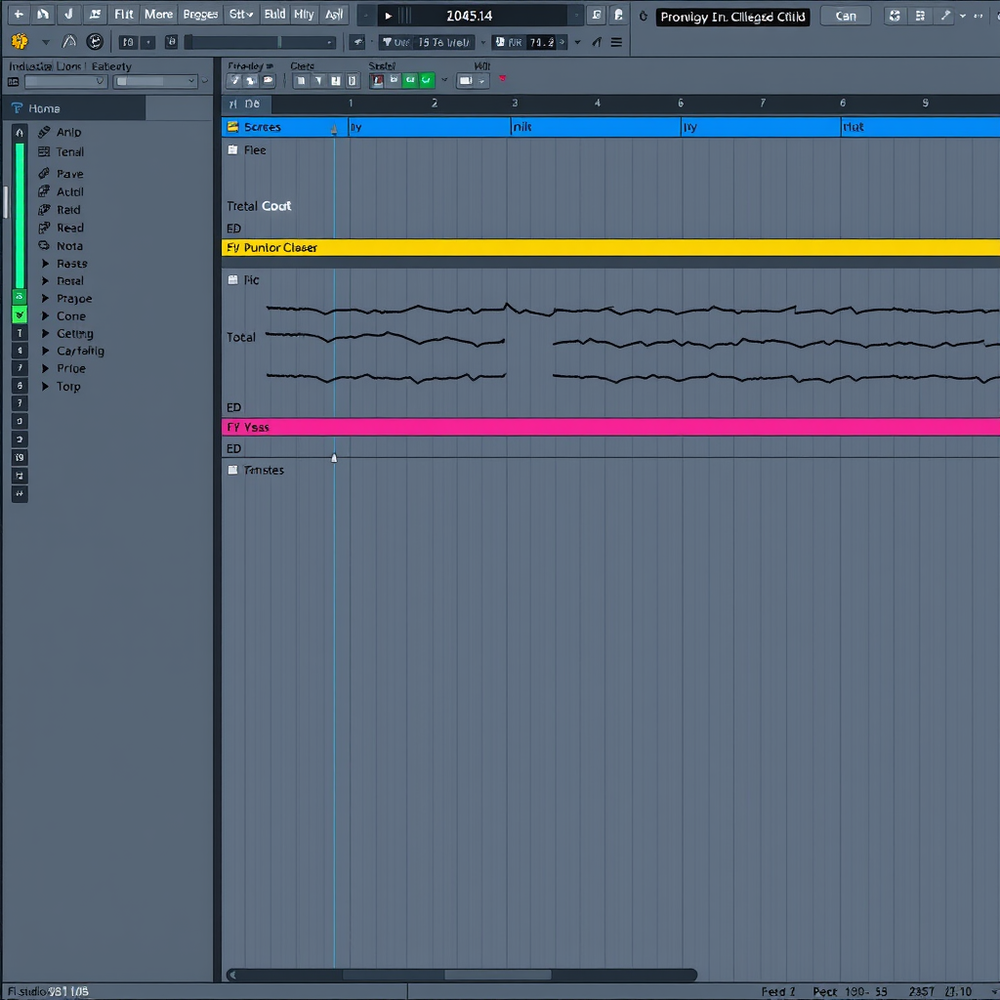Open the More menu at the top

[x=157, y=15]
